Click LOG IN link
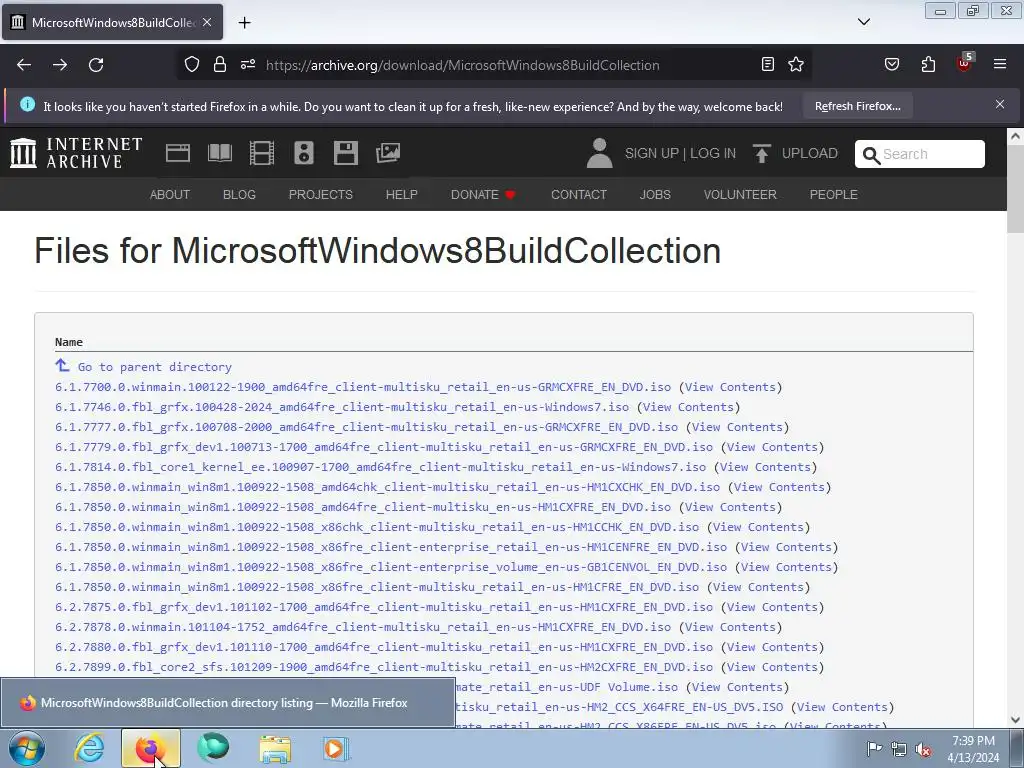This screenshot has height=768, width=1024. [713, 153]
